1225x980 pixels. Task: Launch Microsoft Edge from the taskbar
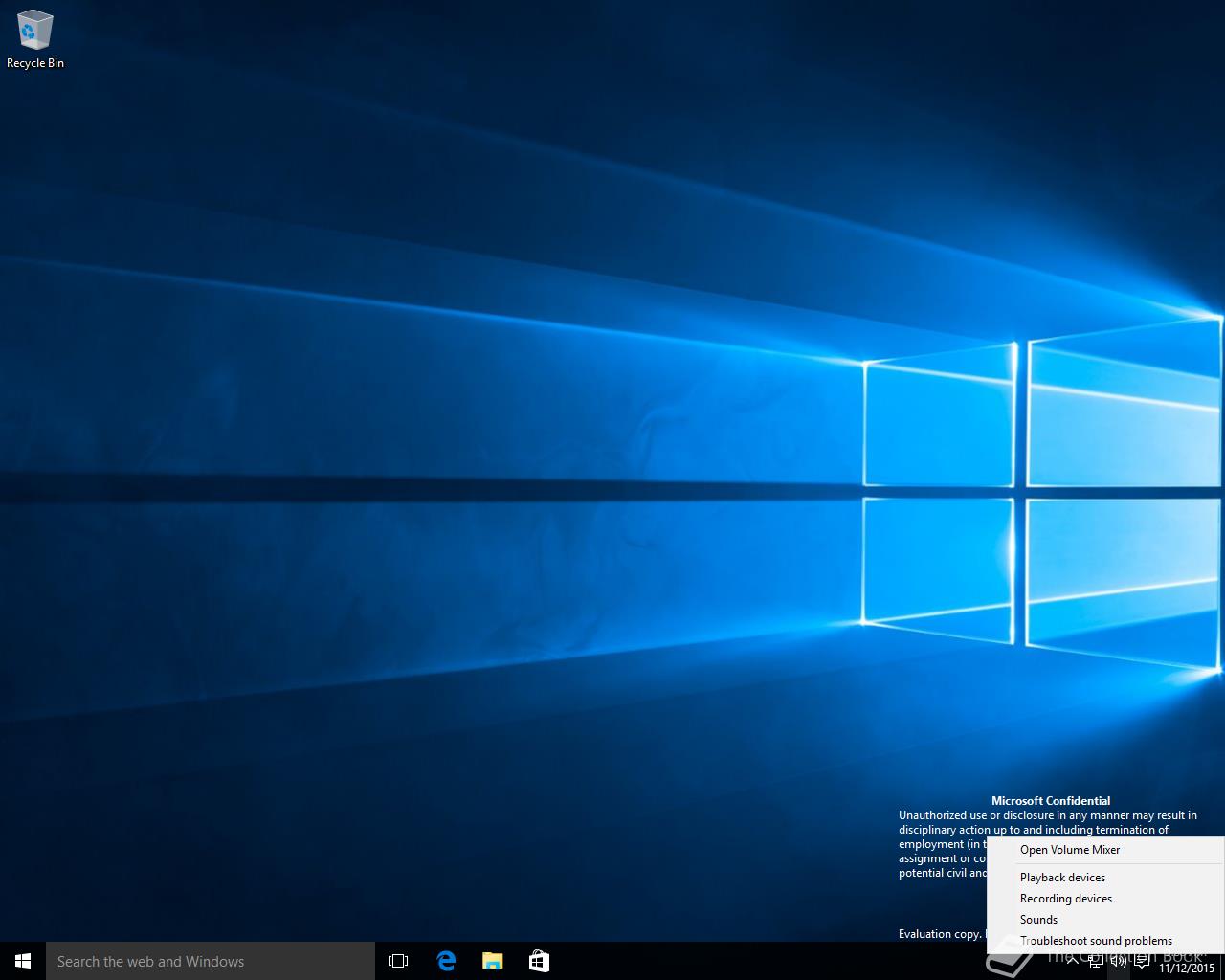[x=446, y=961]
